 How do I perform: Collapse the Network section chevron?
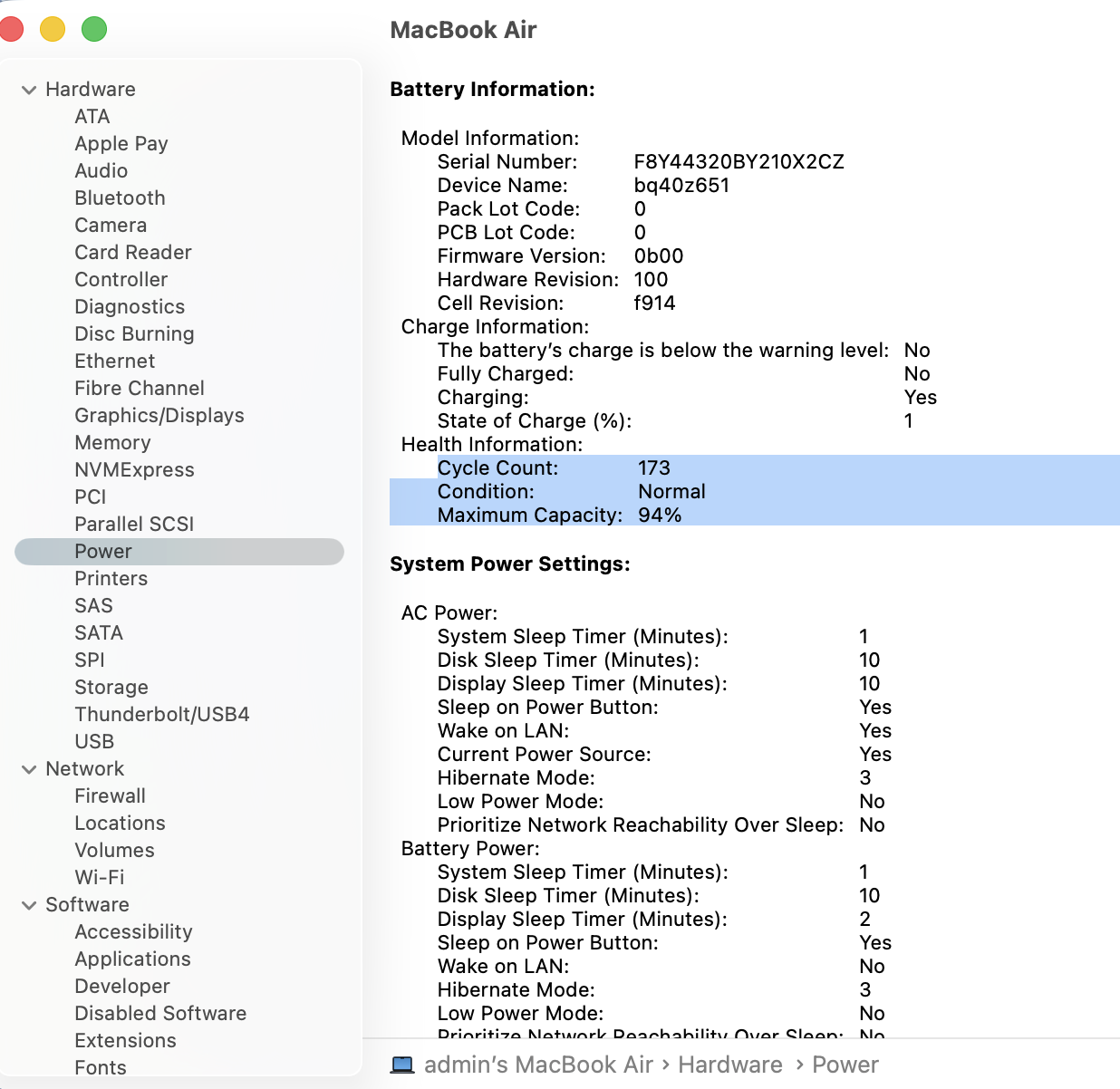(29, 769)
